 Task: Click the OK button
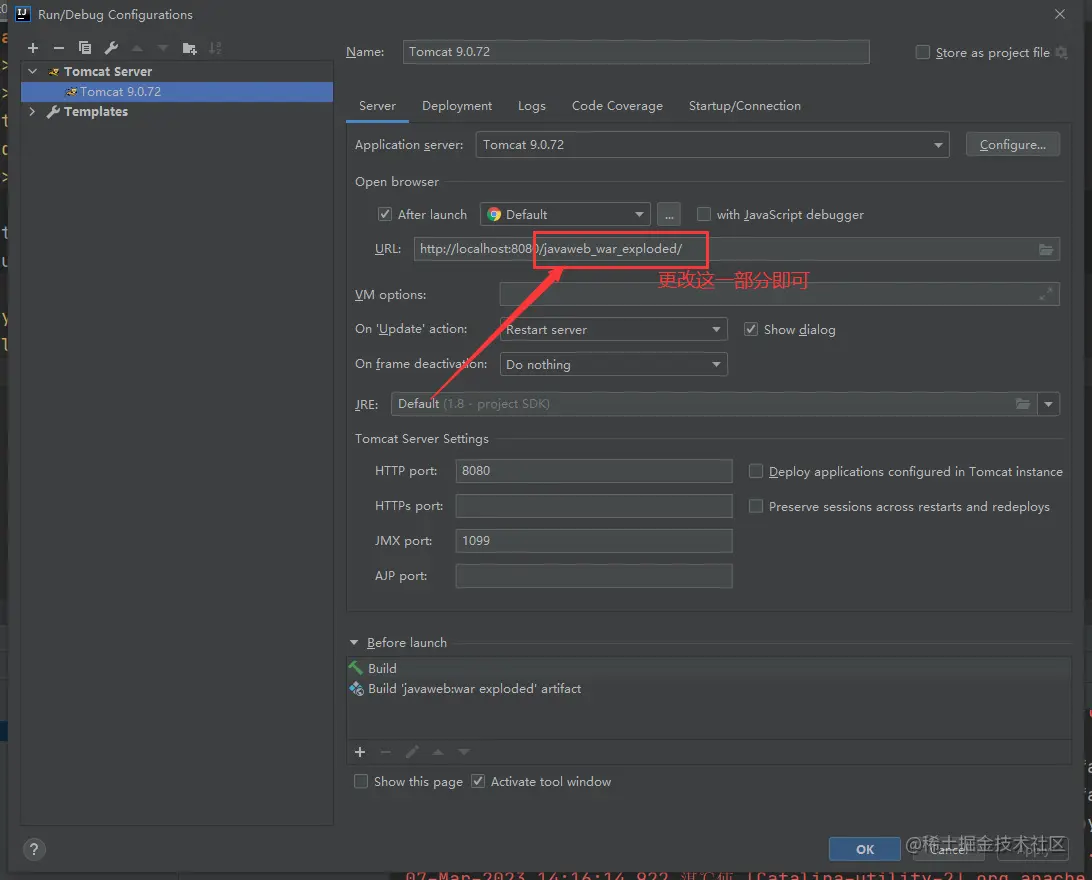pos(864,849)
